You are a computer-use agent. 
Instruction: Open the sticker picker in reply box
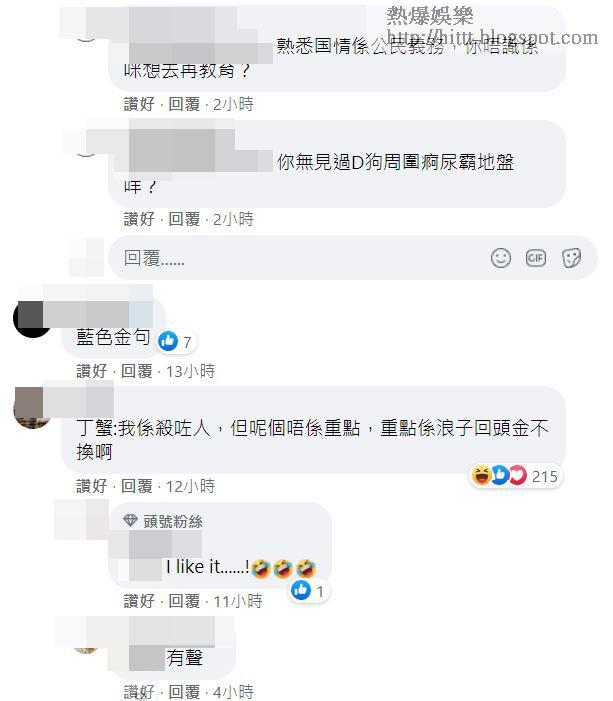click(x=571, y=258)
